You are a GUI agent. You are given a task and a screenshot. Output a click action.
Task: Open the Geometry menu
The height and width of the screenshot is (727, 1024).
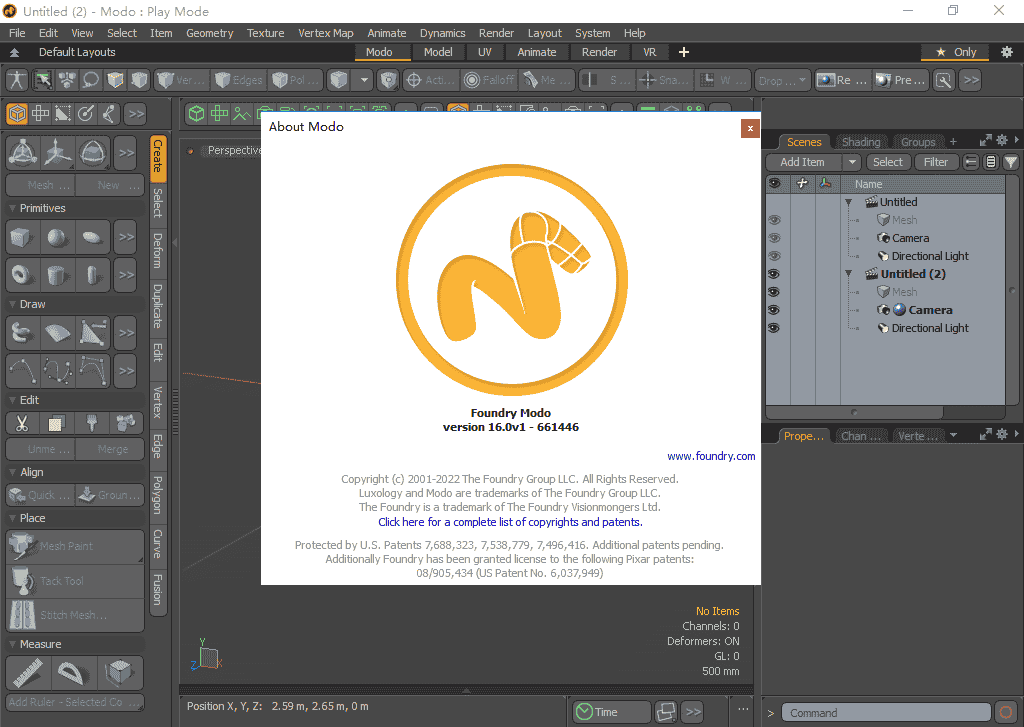pyautogui.click(x=209, y=32)
